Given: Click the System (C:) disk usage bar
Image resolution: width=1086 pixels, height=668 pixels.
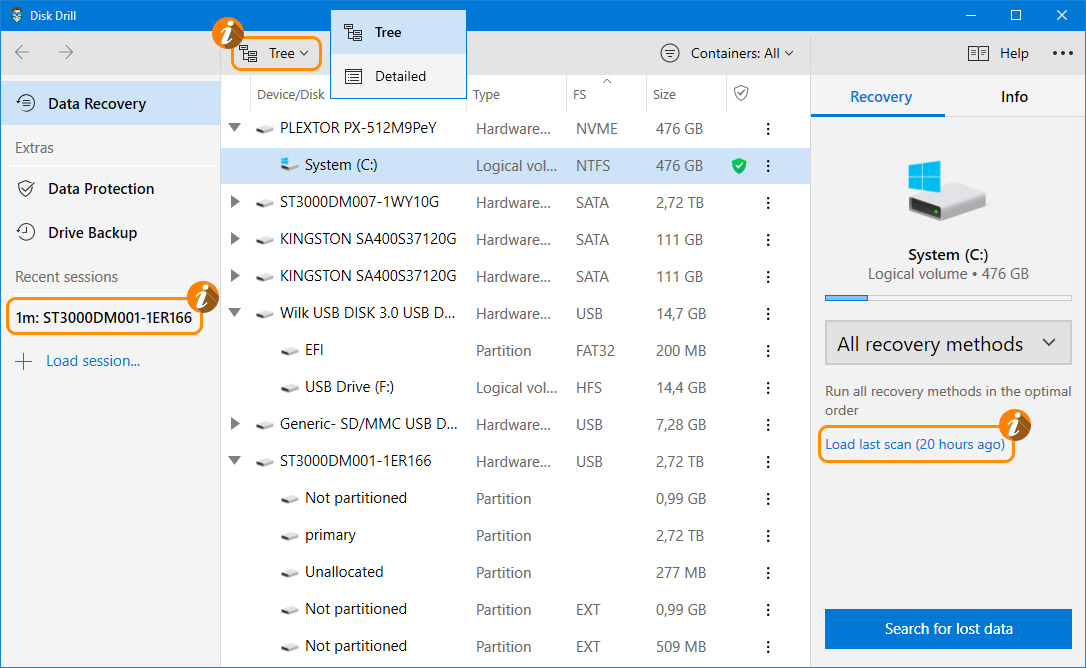Looking at the screenshot, I should (x=947, y=298).
